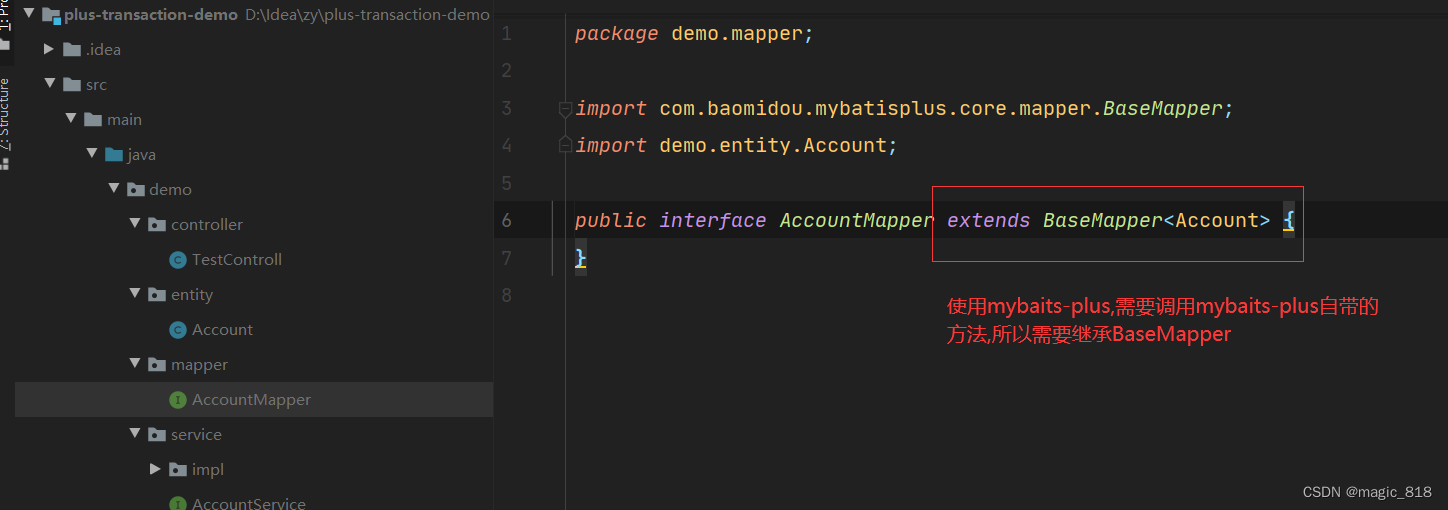Click the mapper package icon
This screenshot has width=1448, height=510.
tap(157, 364)
